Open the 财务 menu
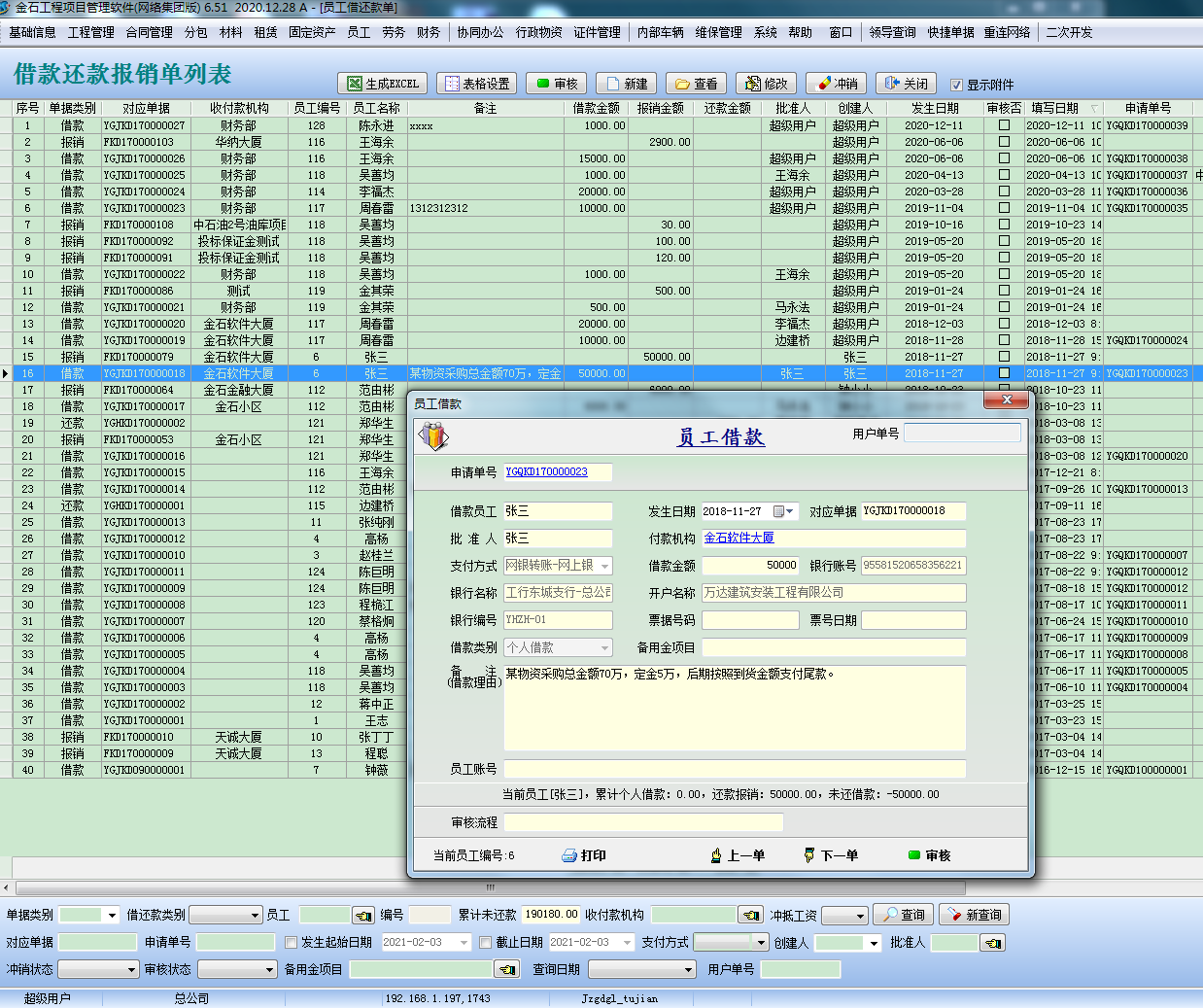 point(429,32)
